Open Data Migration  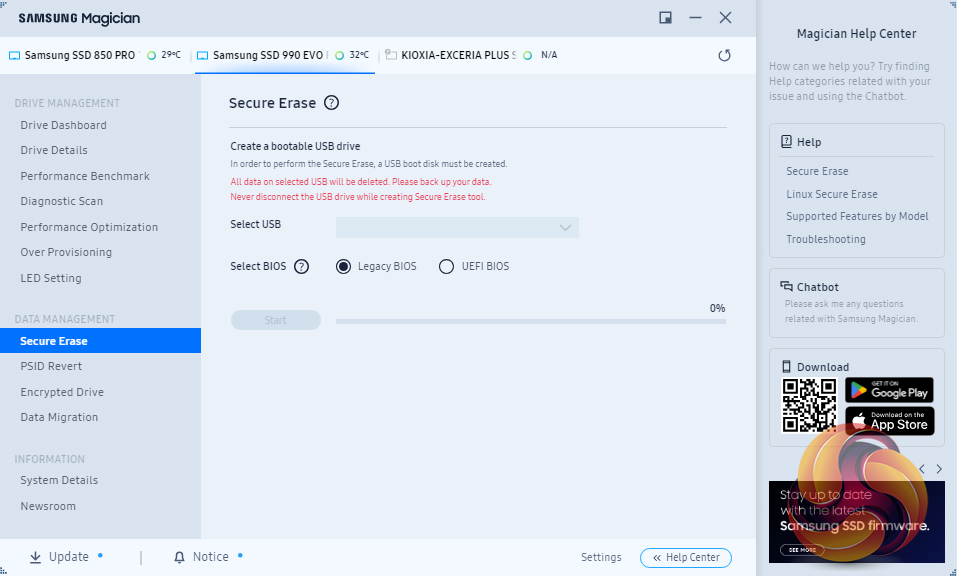59,417
